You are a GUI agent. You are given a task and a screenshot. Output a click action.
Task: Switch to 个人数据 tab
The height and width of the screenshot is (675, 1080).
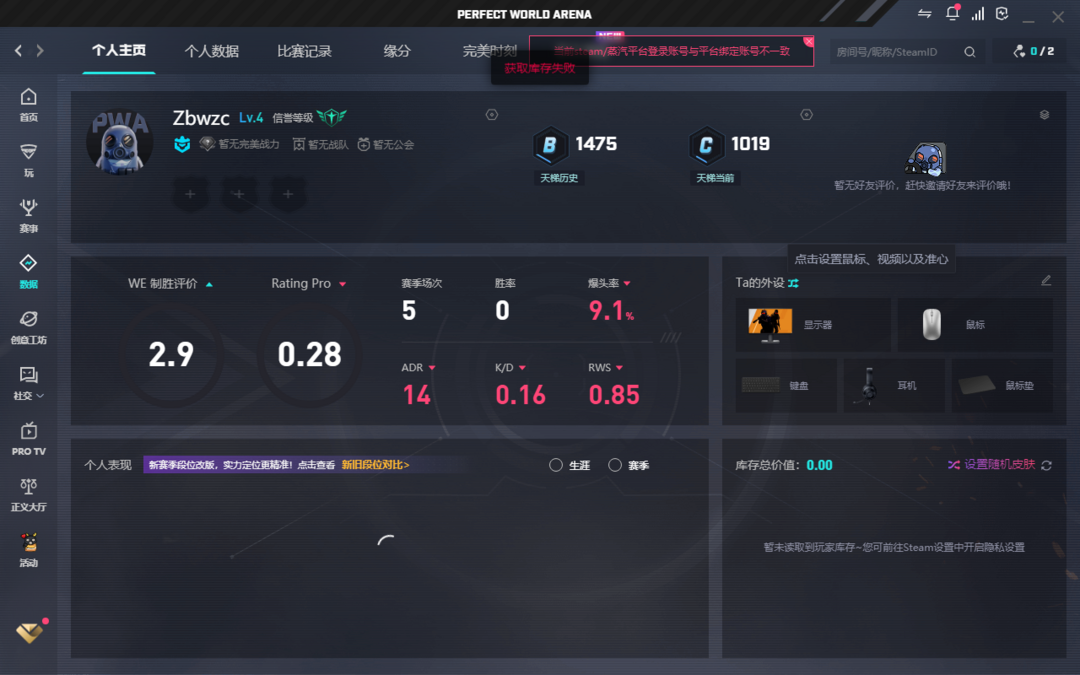(211, 51)
